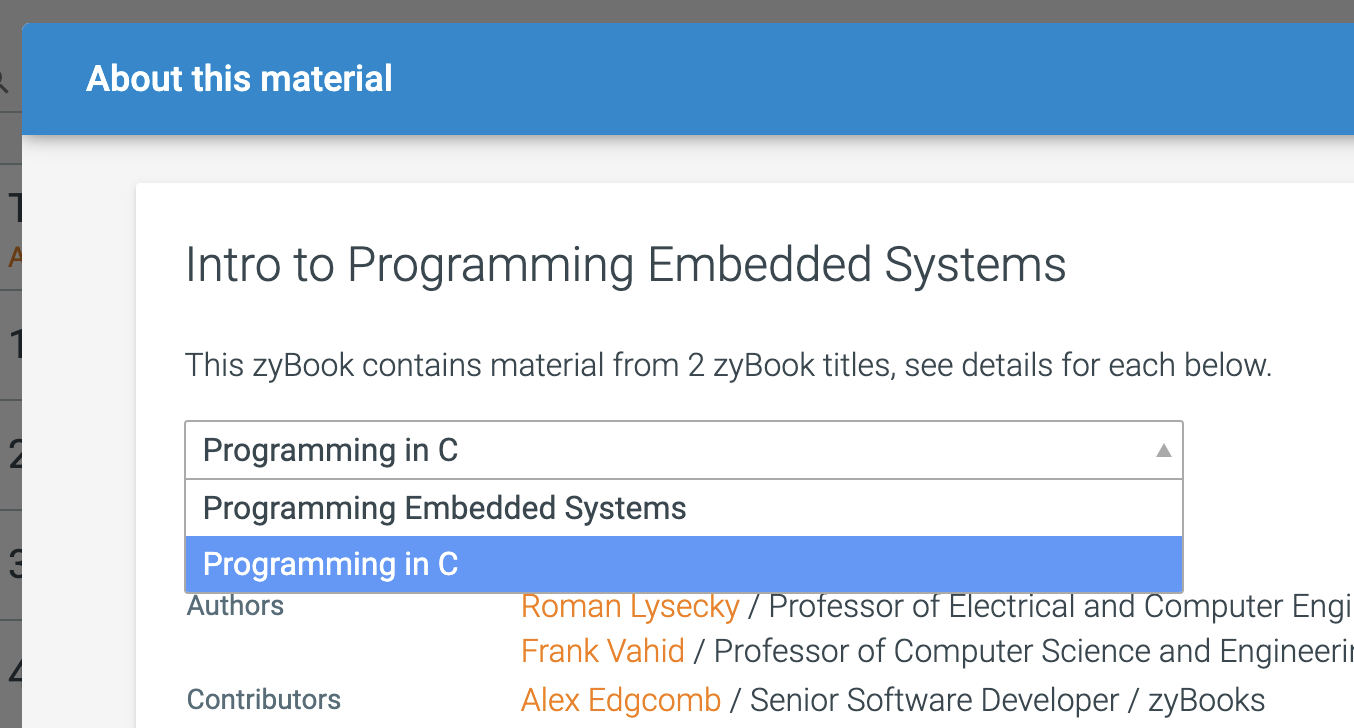Click the About this material heading
Viewport: 1354px width, 728px height.
pos(240,78)
